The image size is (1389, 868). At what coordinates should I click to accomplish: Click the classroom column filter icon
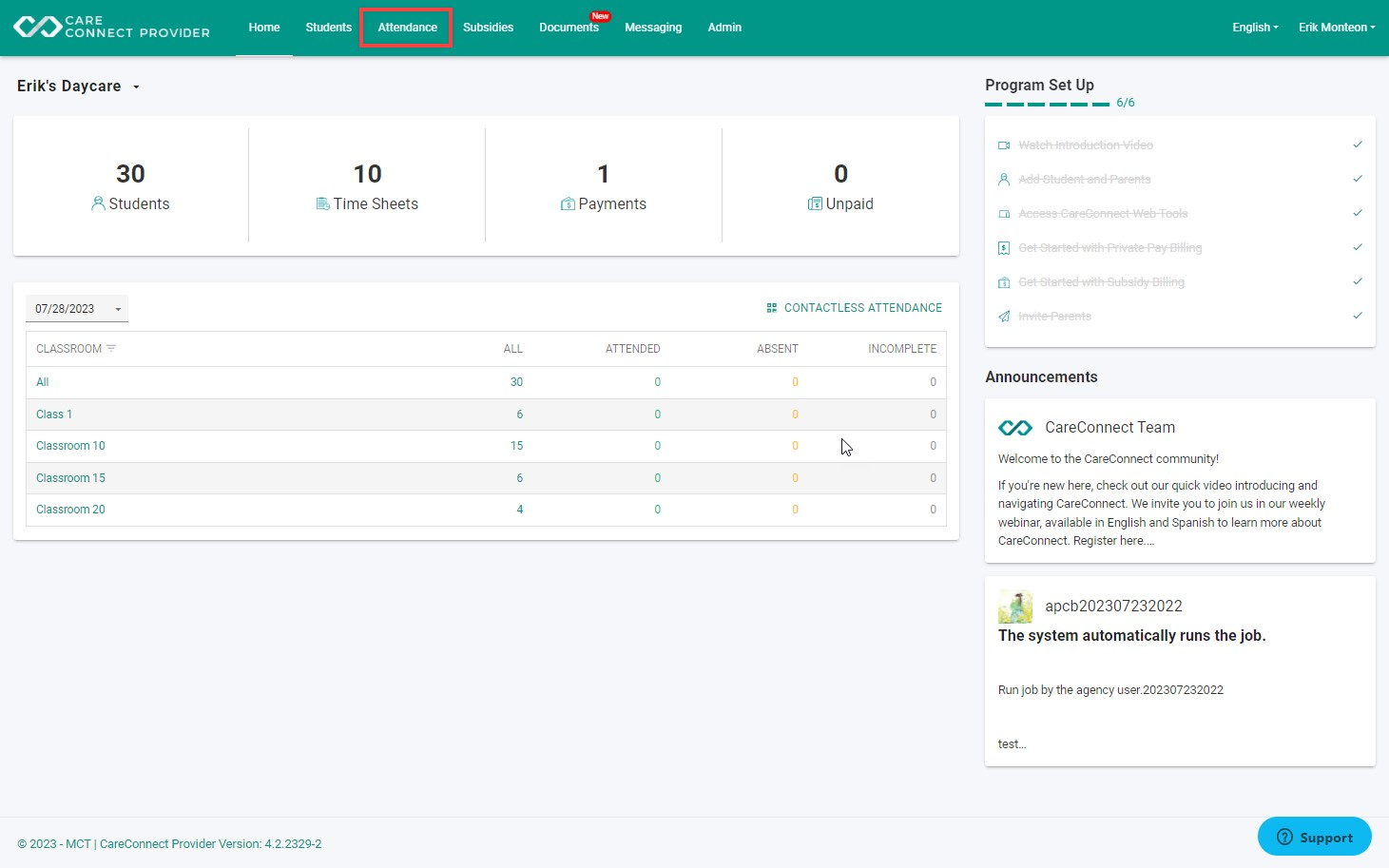coord(111,349)
